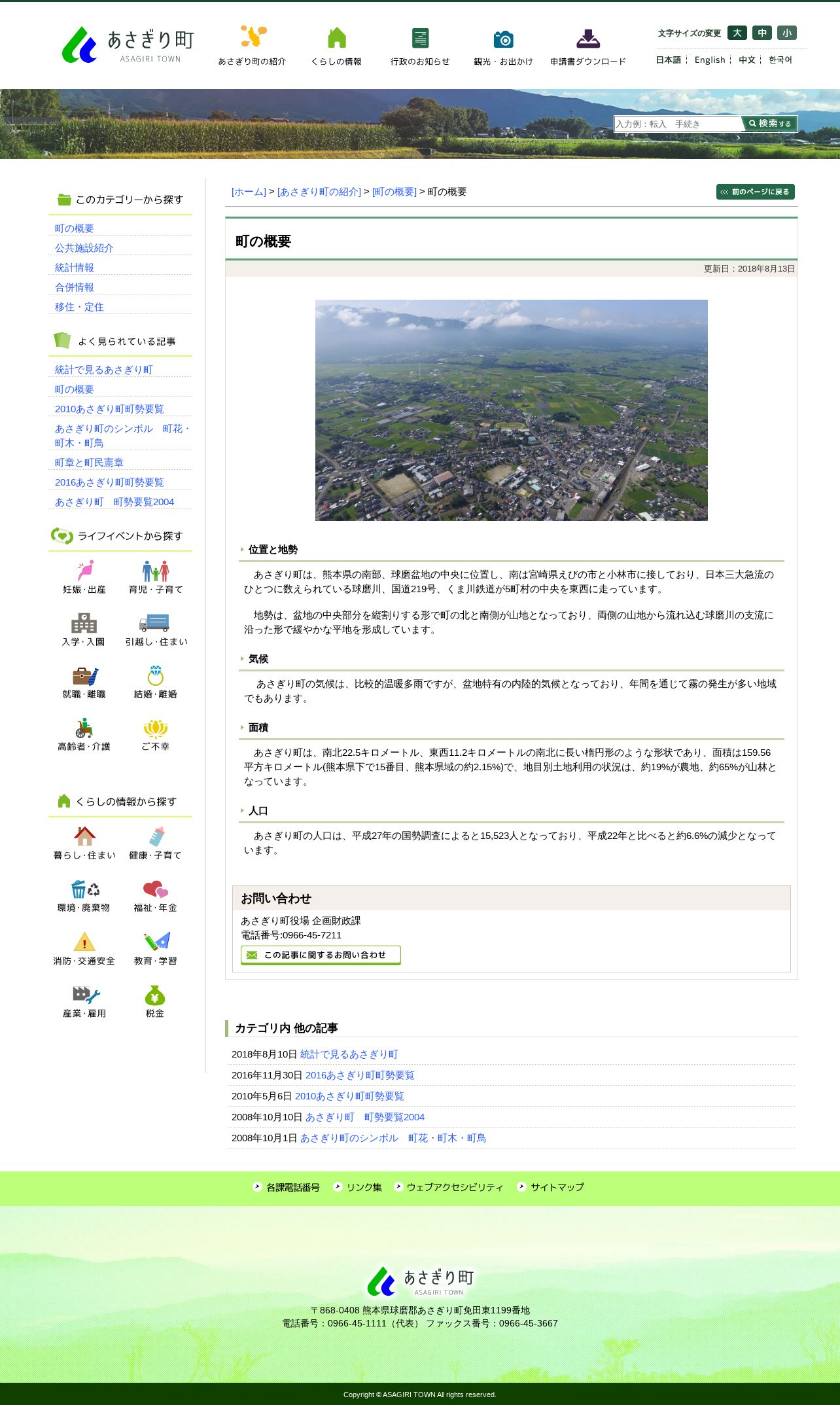The width and height of the screenshot is (840, 1405).
Task: Open 各課電話番号 footer link
Action: pyautogui.click(x=287, y=1187)
